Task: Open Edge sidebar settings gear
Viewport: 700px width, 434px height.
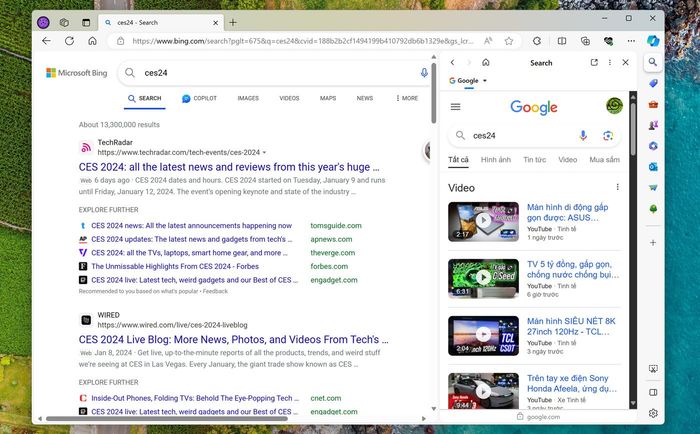Action: [x=653, y=413]
